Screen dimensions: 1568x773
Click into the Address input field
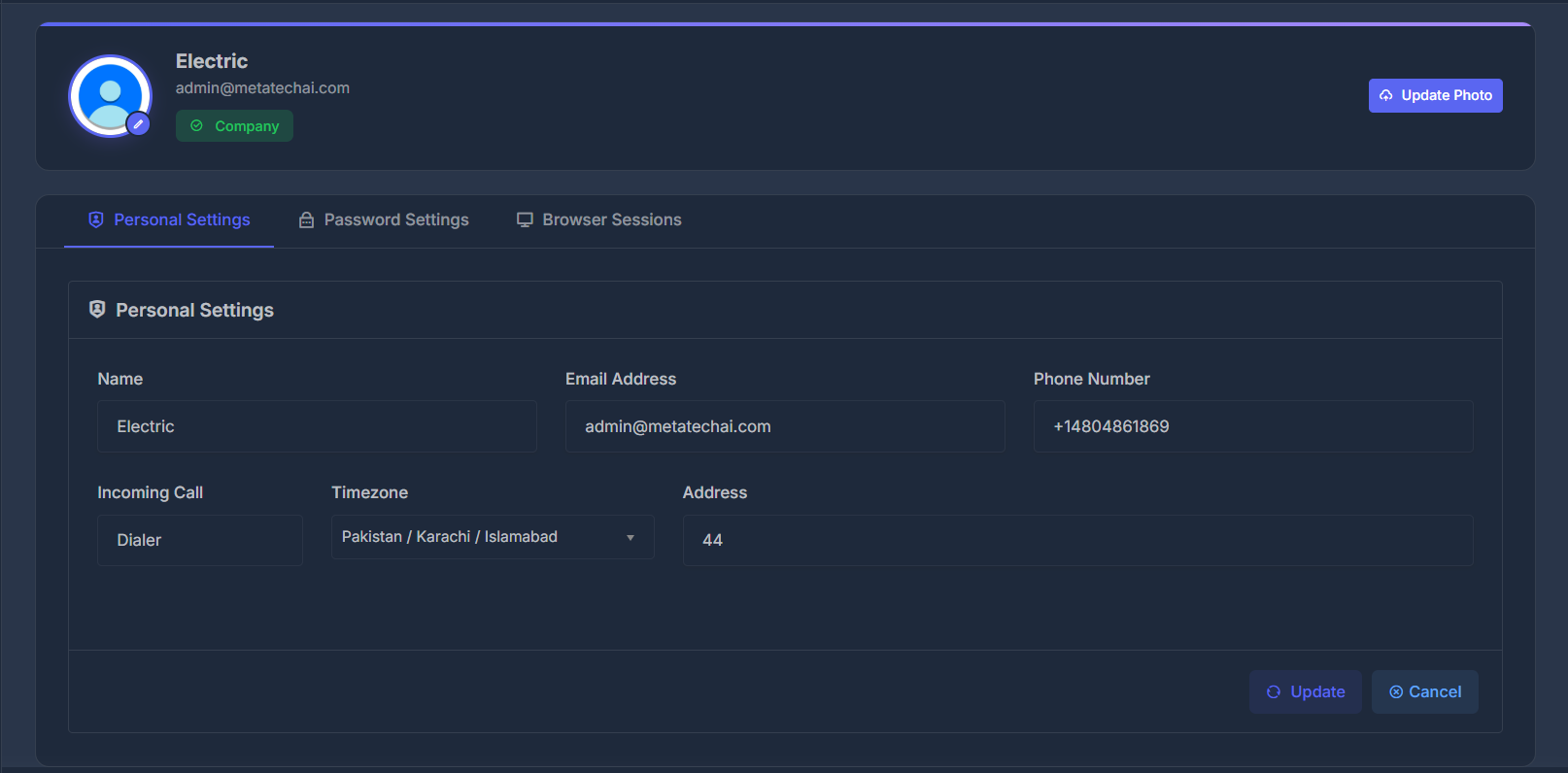pos(1078,540)
